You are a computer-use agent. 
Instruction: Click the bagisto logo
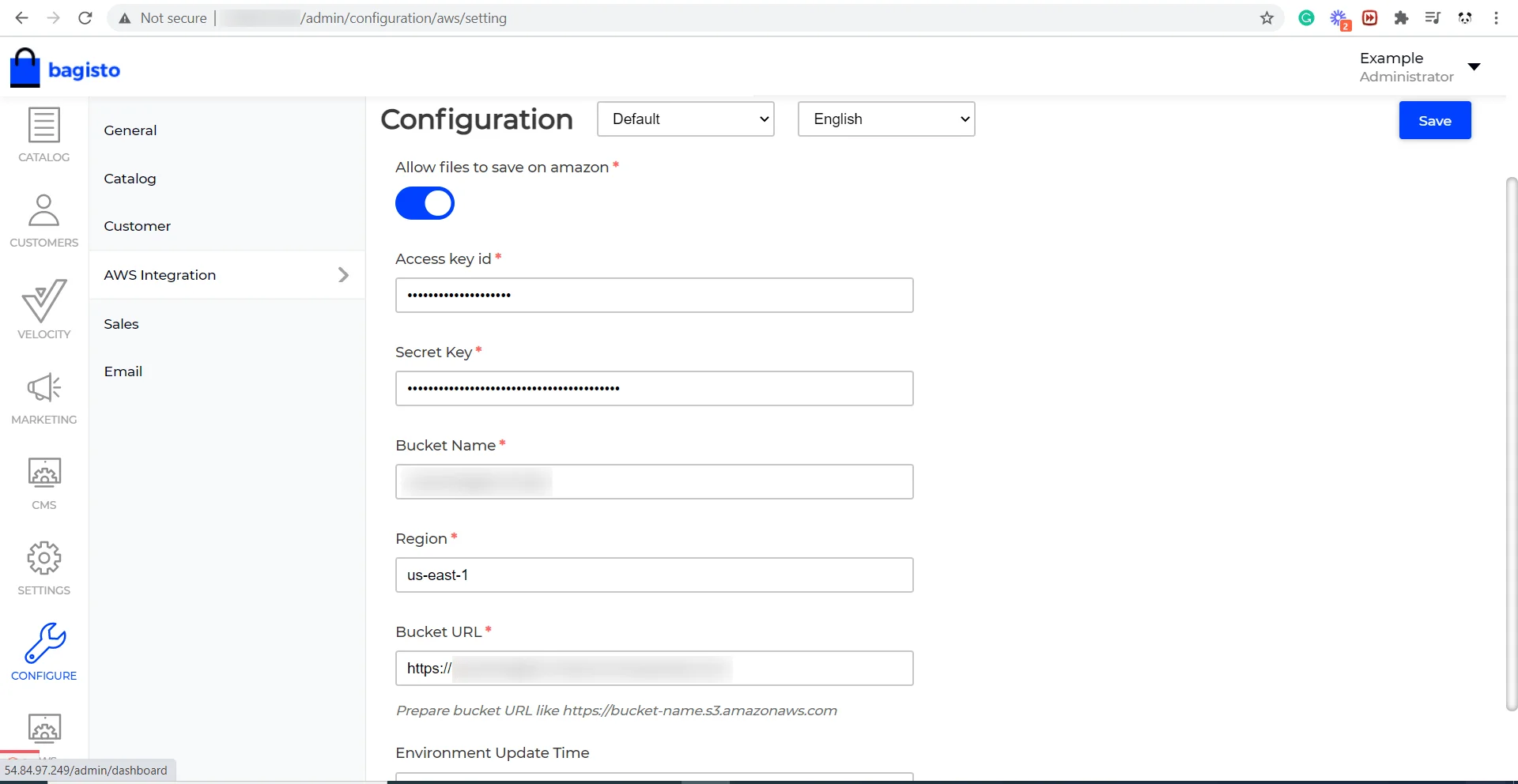(x=65, y=69)
